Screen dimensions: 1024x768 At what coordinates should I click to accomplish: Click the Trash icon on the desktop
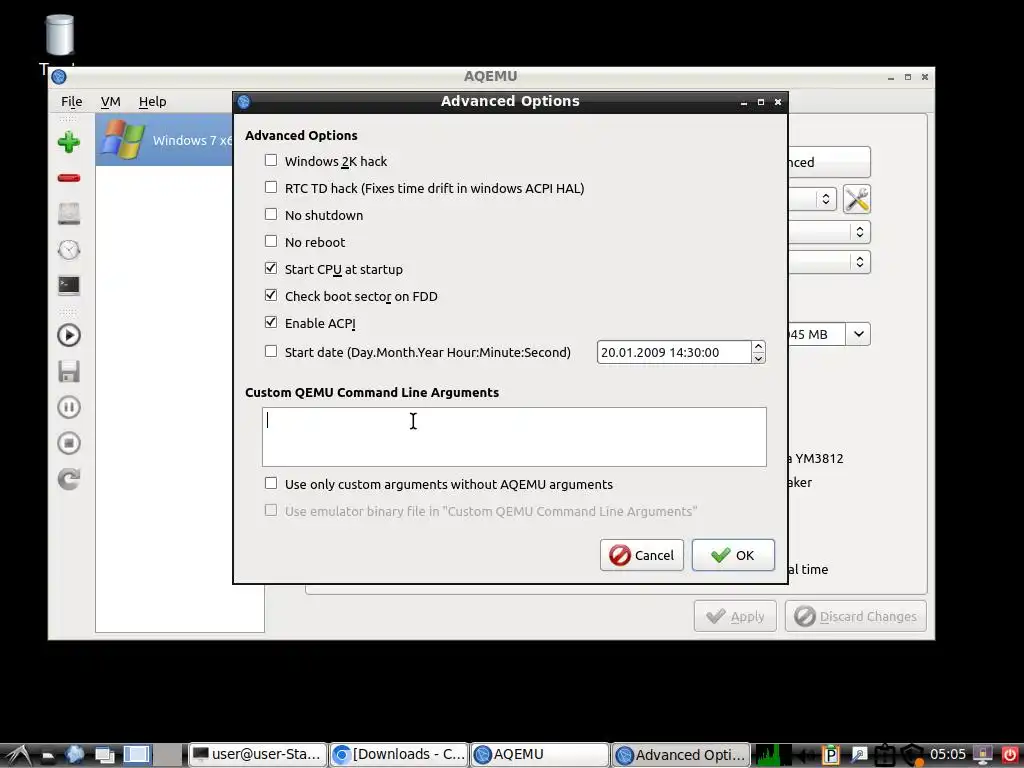(59, 35)
